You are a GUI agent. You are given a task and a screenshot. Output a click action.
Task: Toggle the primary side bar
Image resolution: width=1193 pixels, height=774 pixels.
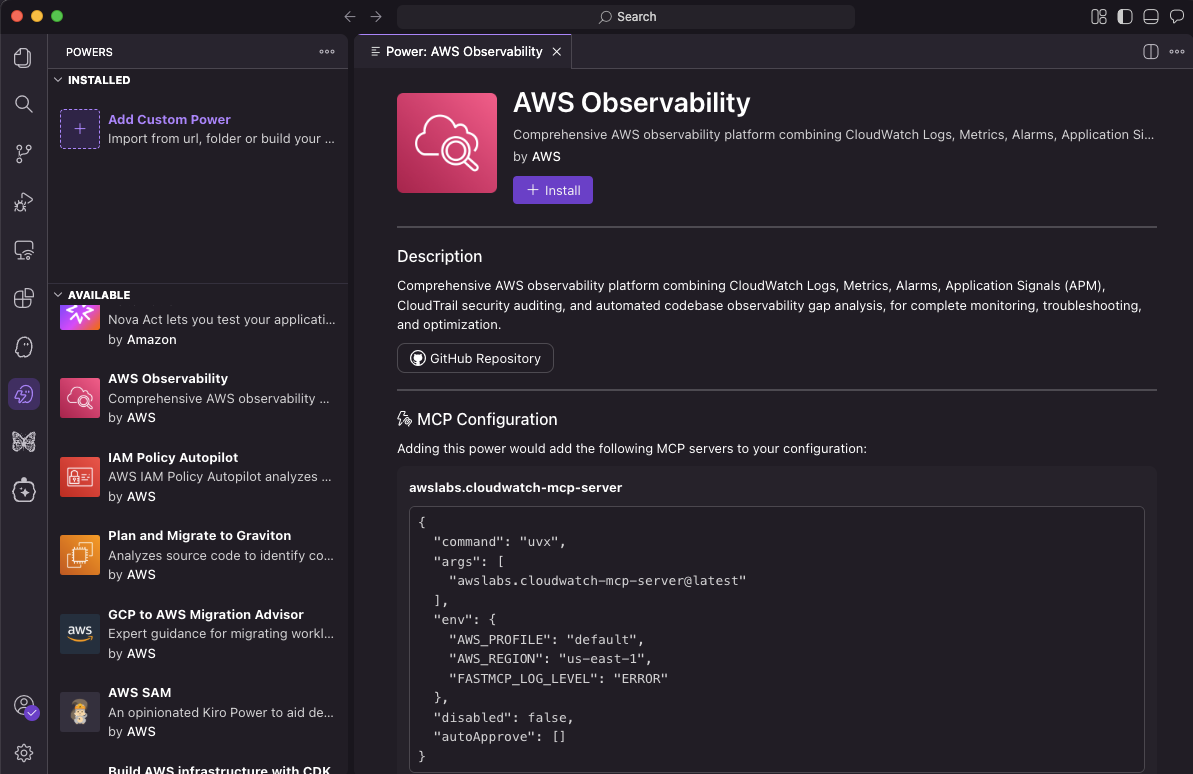(x=1125, y=17)
